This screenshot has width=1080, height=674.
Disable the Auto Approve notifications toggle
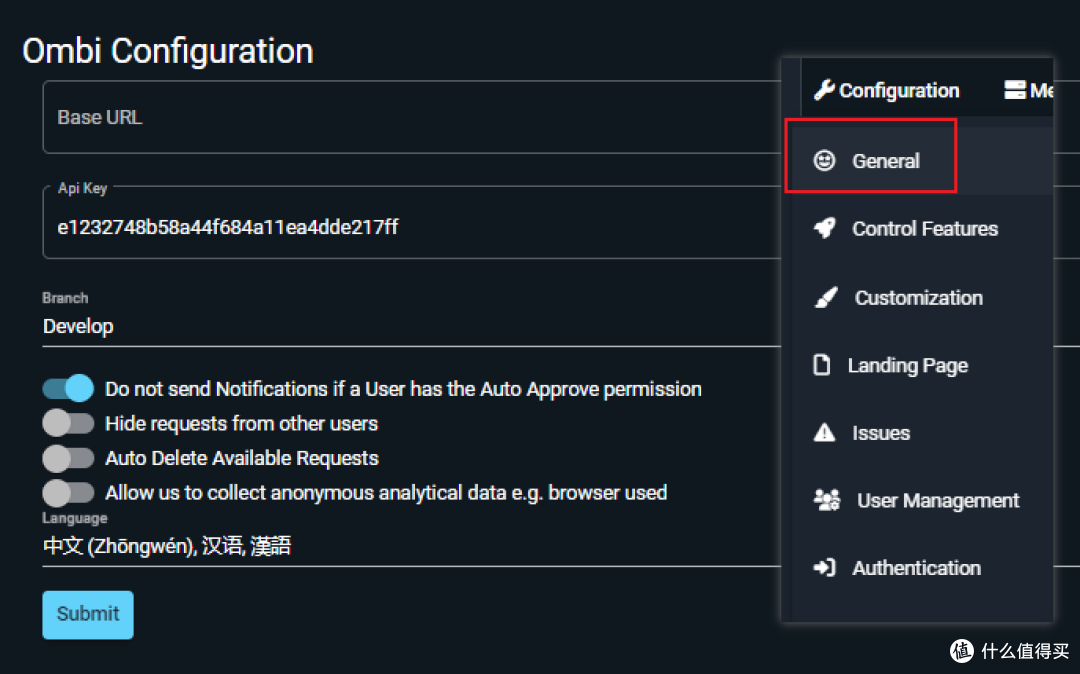point(68,389)
